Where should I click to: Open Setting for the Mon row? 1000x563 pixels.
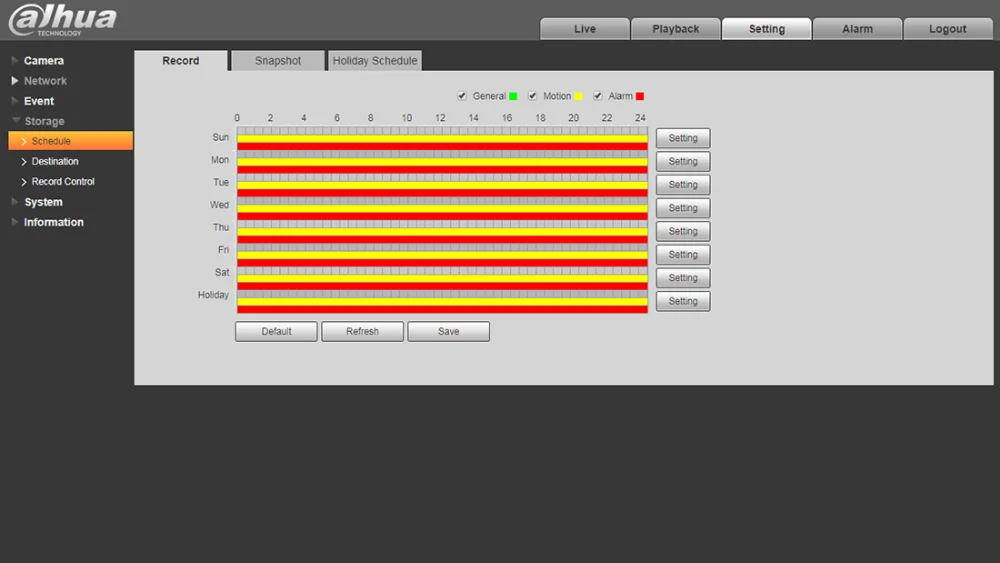(682, 161)
